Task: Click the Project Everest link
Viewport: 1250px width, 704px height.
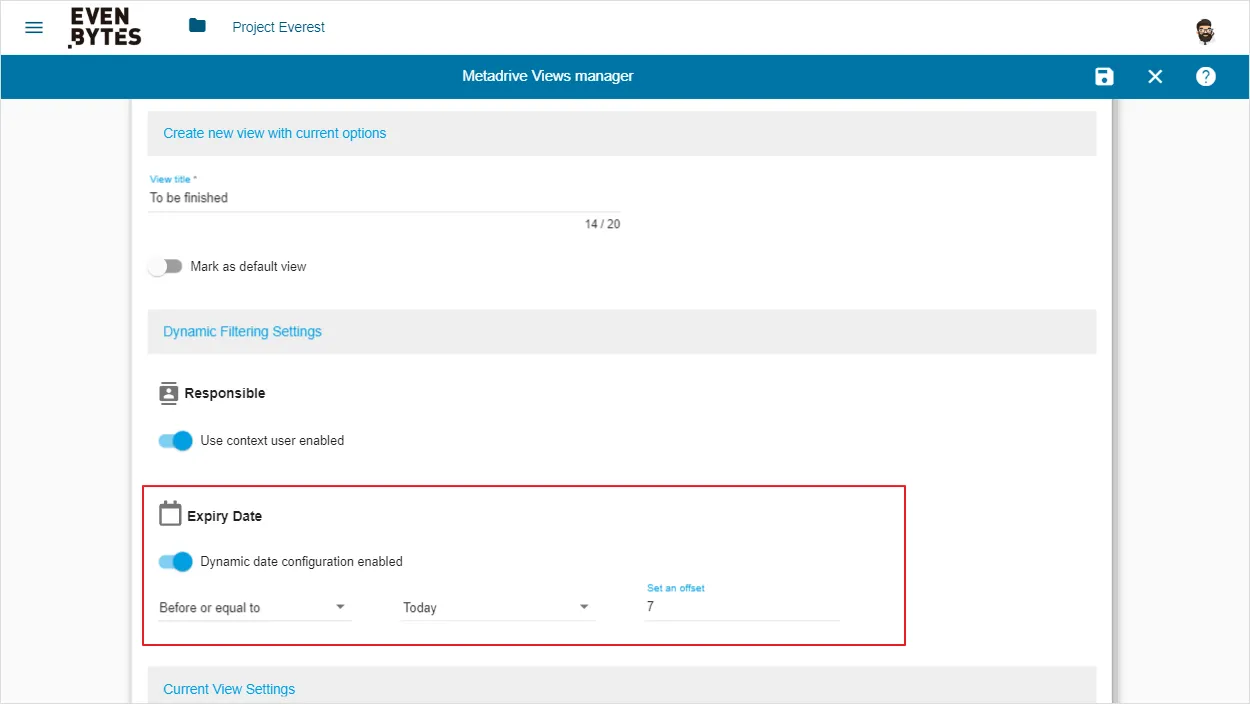Action: click(279, 27)
